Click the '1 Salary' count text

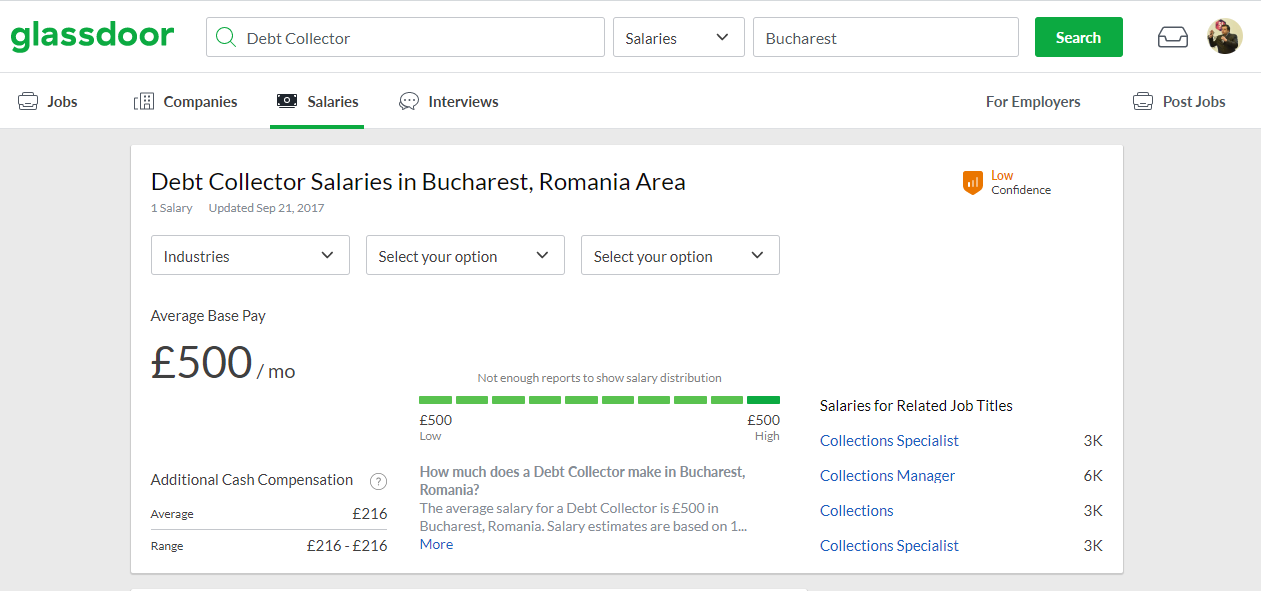[x=171, y=208]
